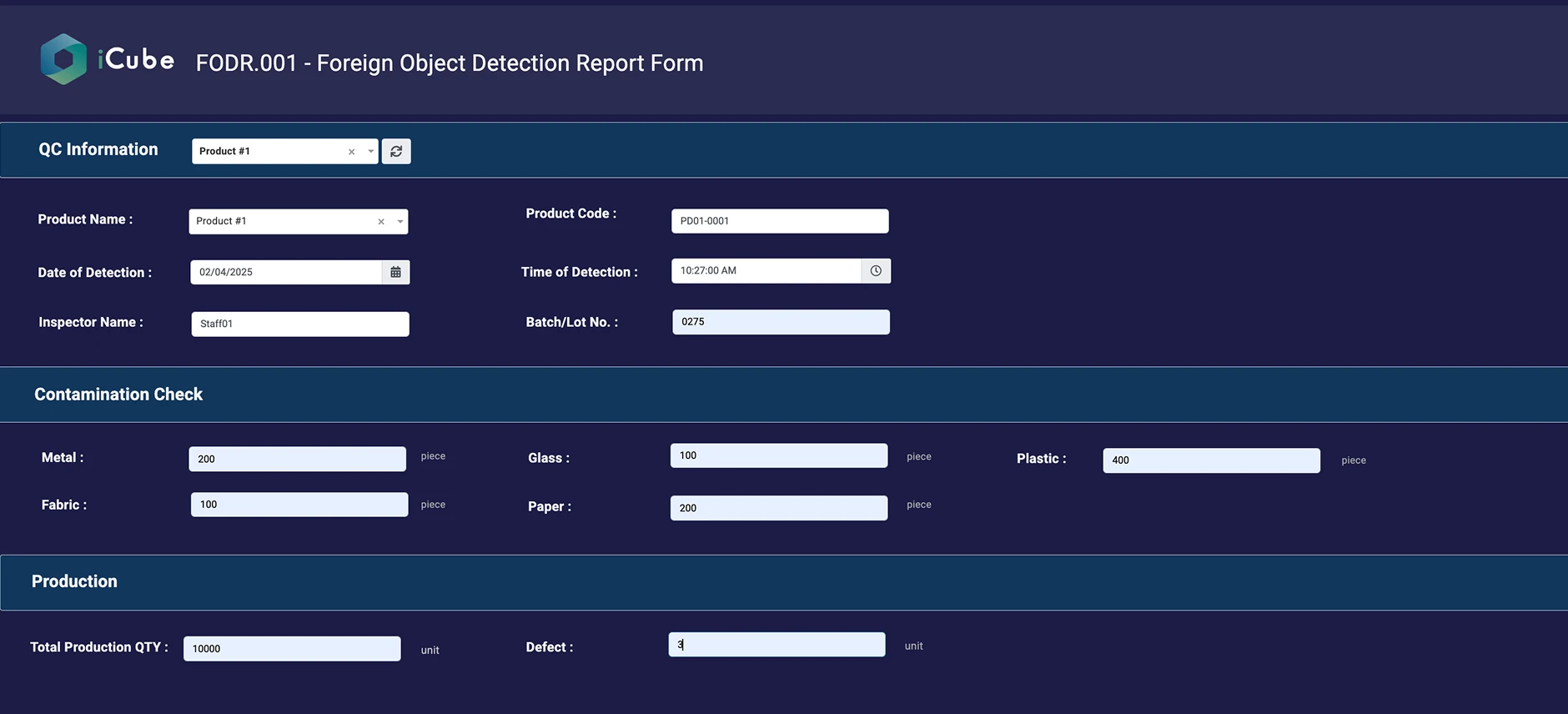
Task: Open the clock picker for Time of Detection
Action: click(x=876, y=271)
